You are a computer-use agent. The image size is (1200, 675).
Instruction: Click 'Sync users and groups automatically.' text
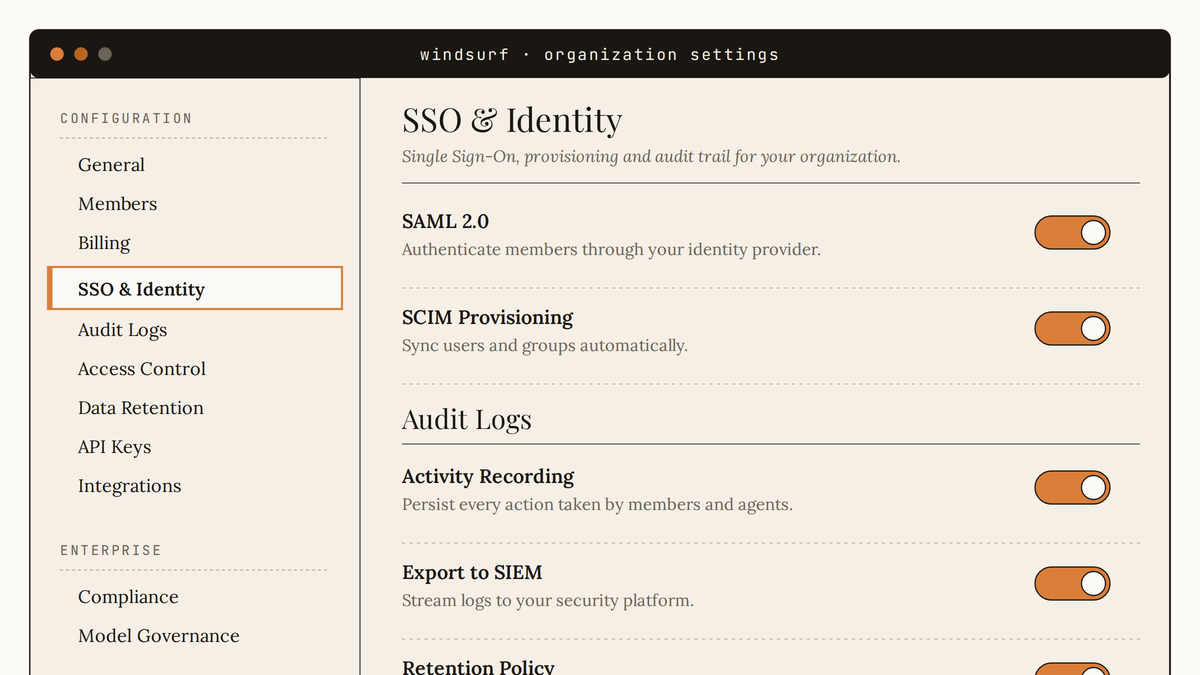pyautogui.click(x=545, y=345)
